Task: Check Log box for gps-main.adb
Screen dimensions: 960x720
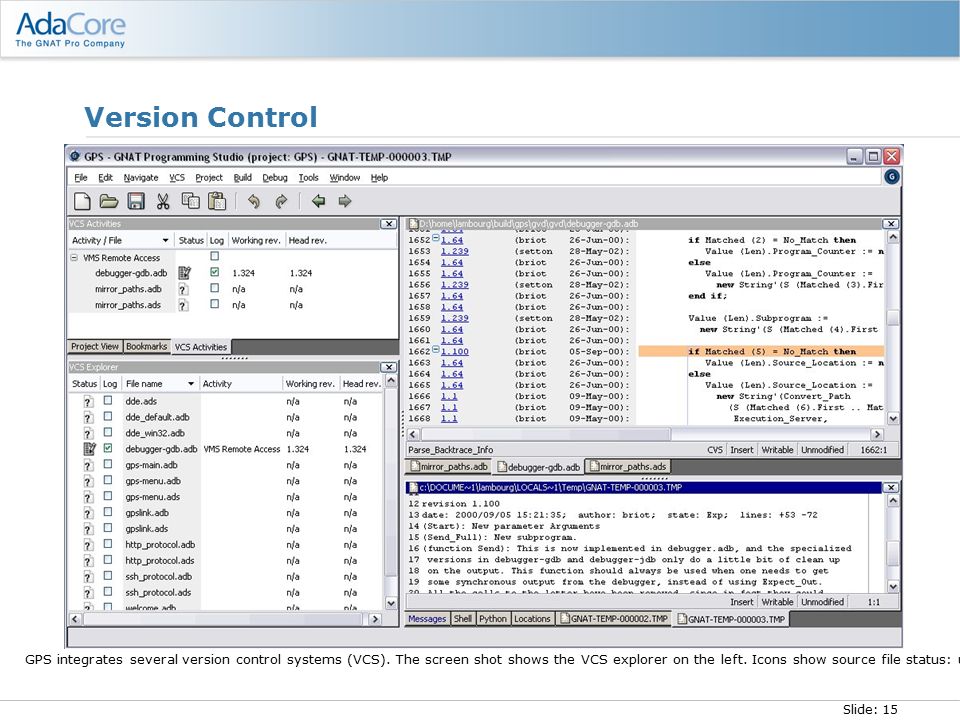Action: (108, 464)
